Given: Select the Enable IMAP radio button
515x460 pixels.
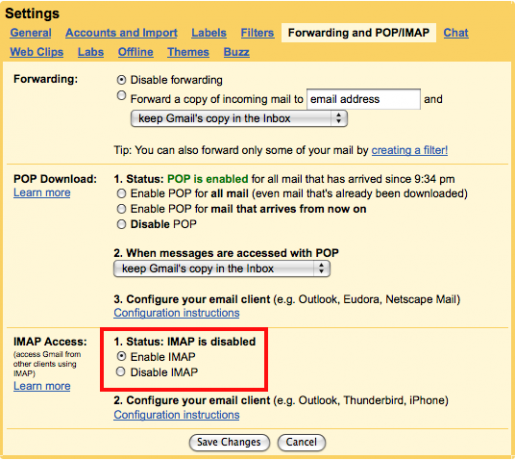Looking at the screenshot, I should (x=121, y=356).
